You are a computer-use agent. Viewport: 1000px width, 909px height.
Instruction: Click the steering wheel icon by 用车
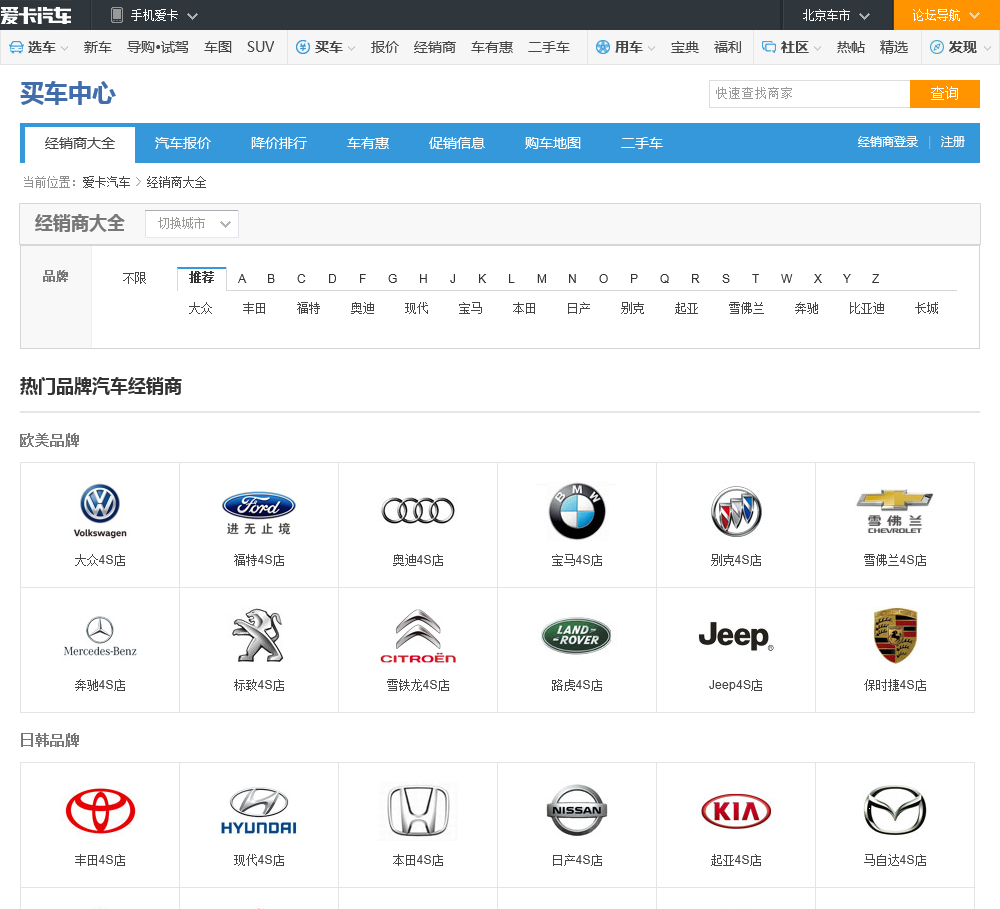point(603,47)
